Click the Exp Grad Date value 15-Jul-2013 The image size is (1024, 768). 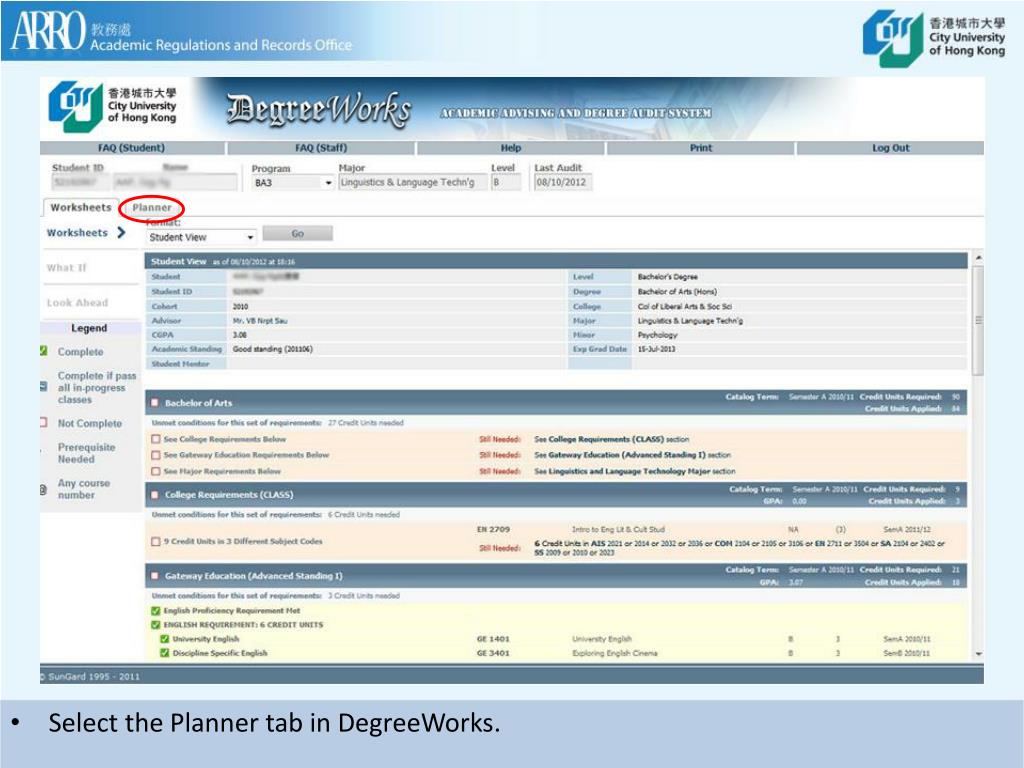click(x=656, y=349)
